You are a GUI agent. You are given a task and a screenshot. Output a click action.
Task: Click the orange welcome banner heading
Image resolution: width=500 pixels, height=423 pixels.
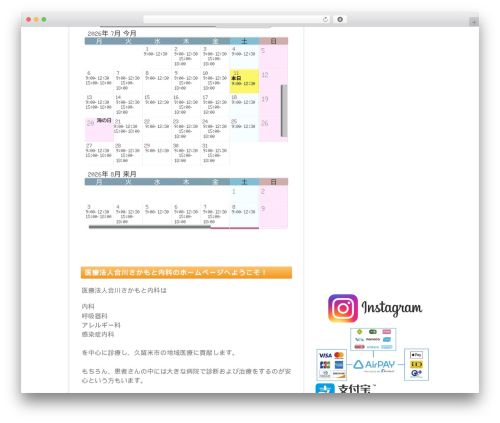186,272
